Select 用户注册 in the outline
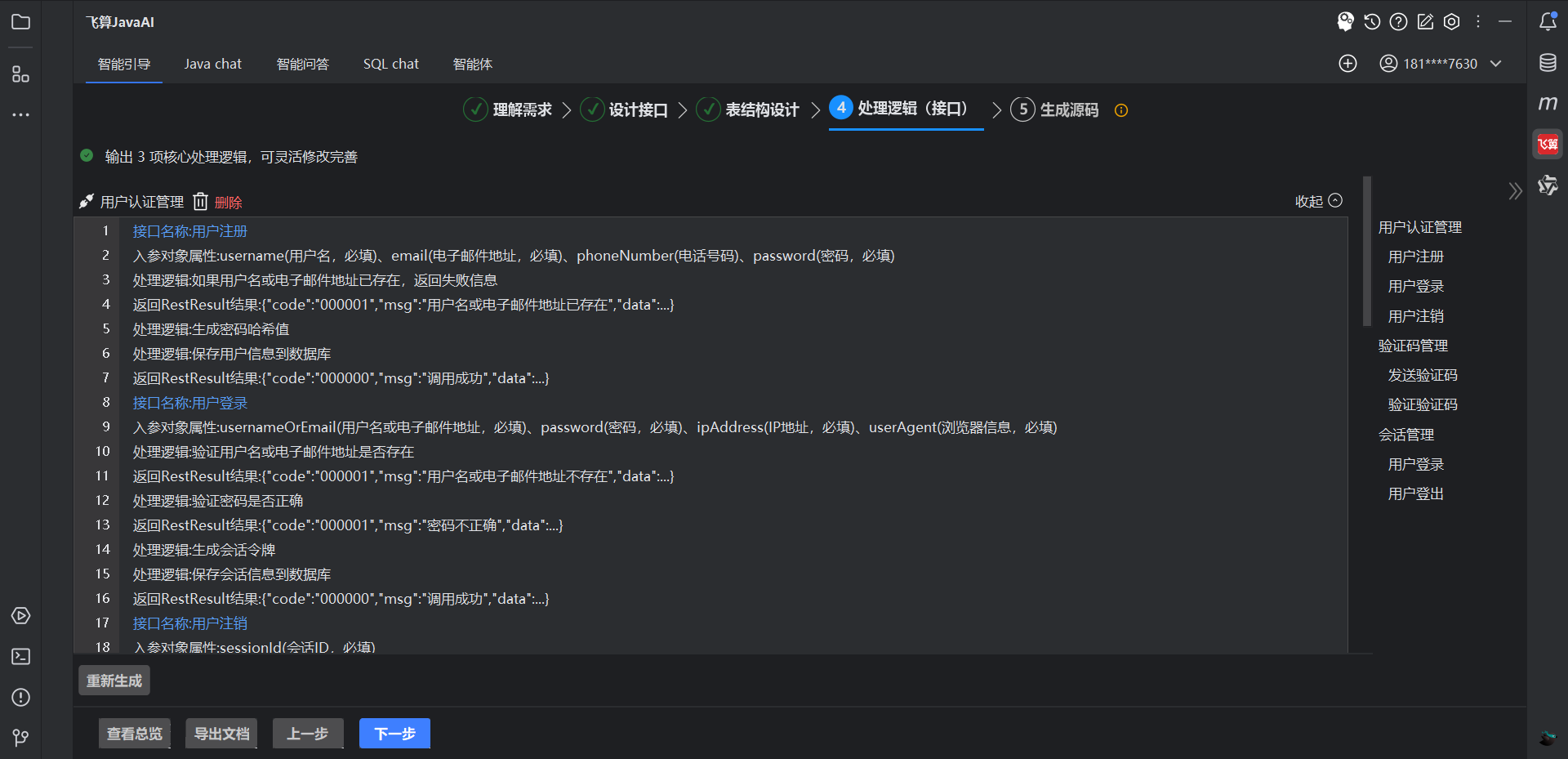This screenshot has height=759, width=1568. [x=1416, y=257]
